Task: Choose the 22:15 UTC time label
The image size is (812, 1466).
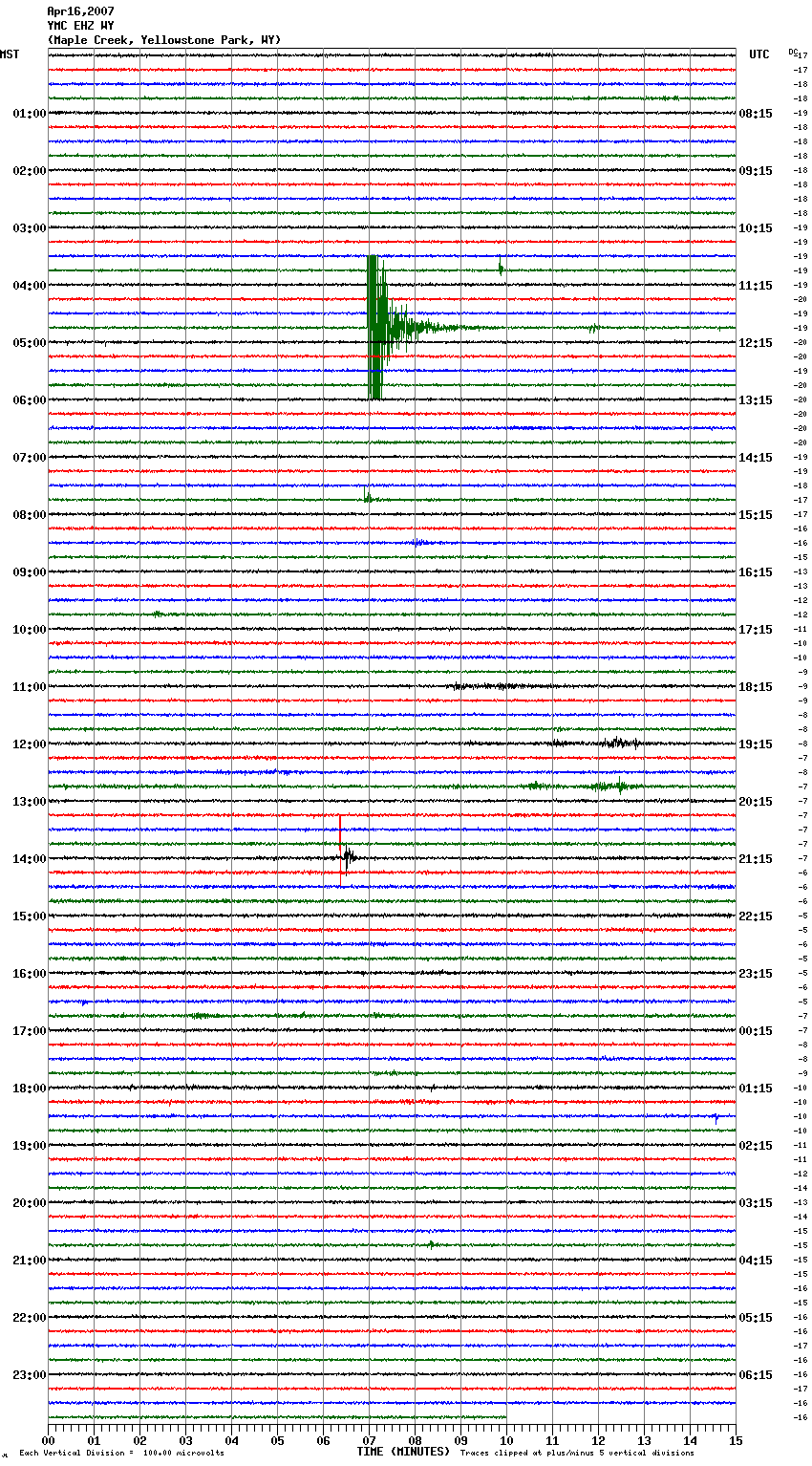Action: 756,916
